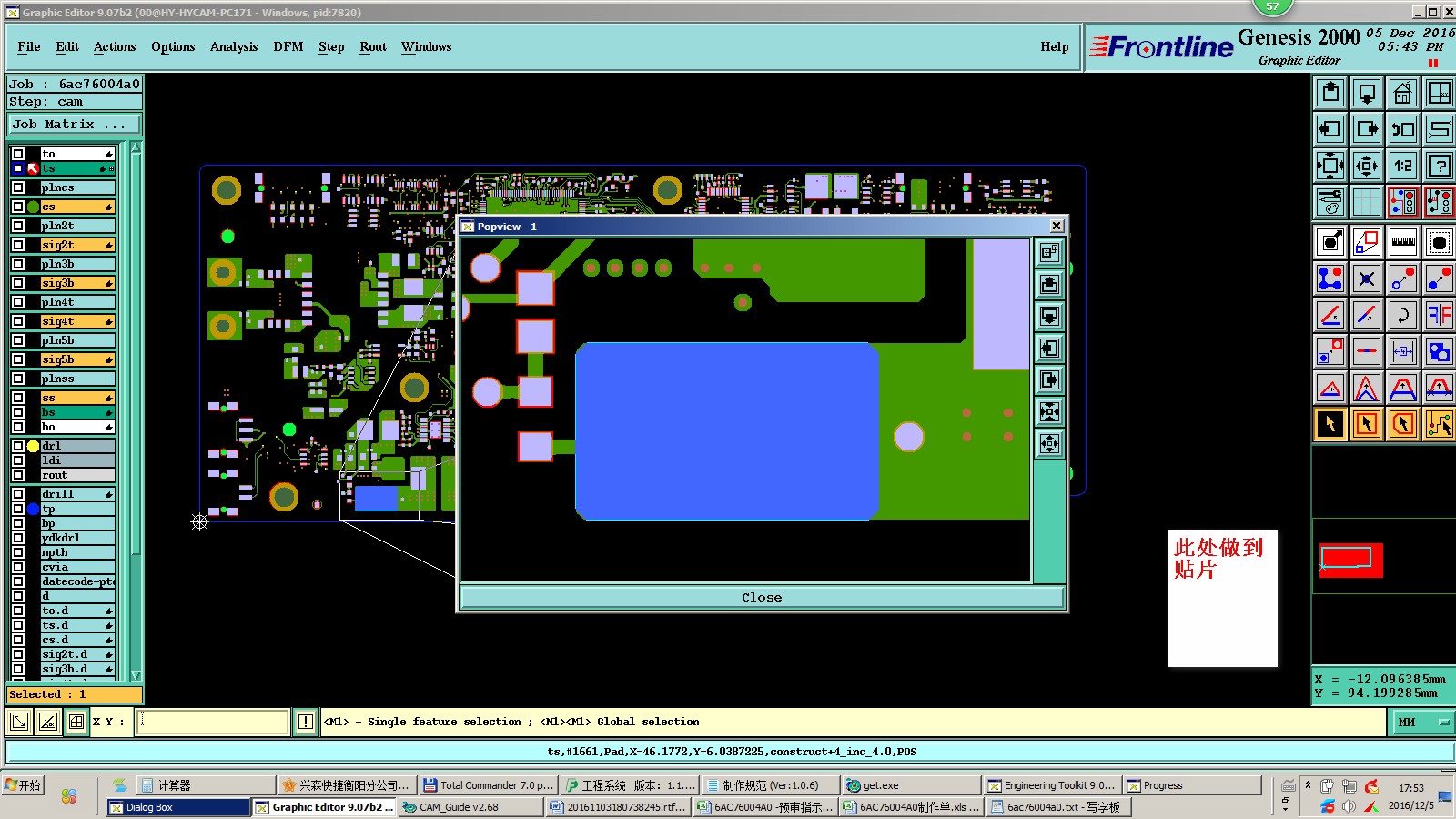This screenshot has width=1456, height=819.
Task: Switch to Engineering Toolkit taskbar button
Action: (1052, 785)
